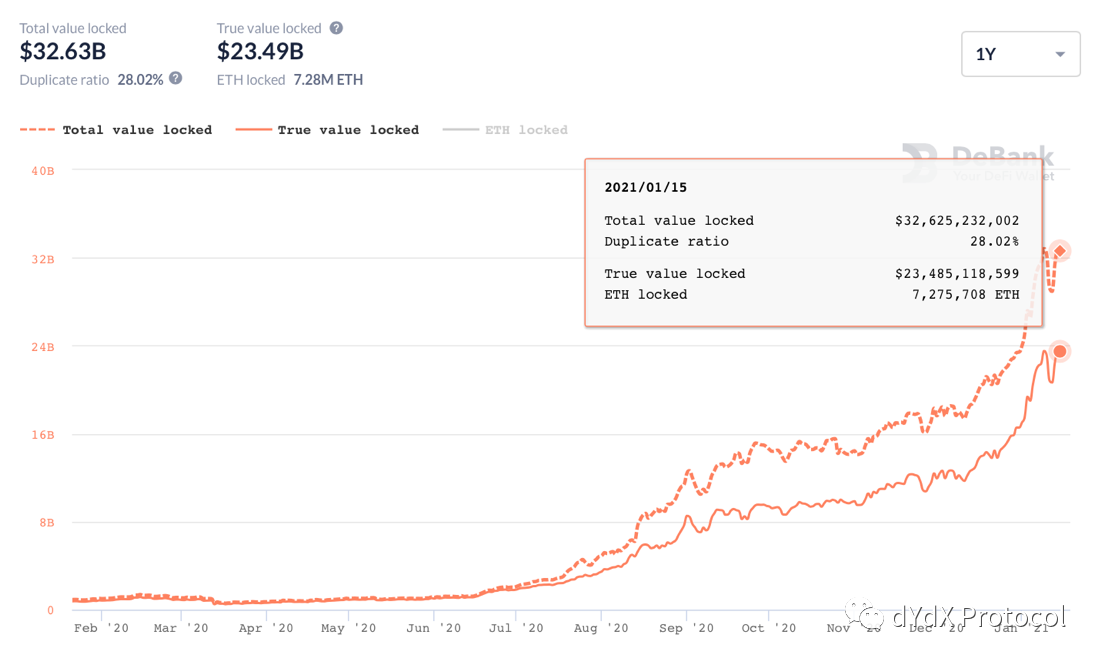Click the arrow in the 1Y selector
1102x662 pixels.
point(1060,55)
